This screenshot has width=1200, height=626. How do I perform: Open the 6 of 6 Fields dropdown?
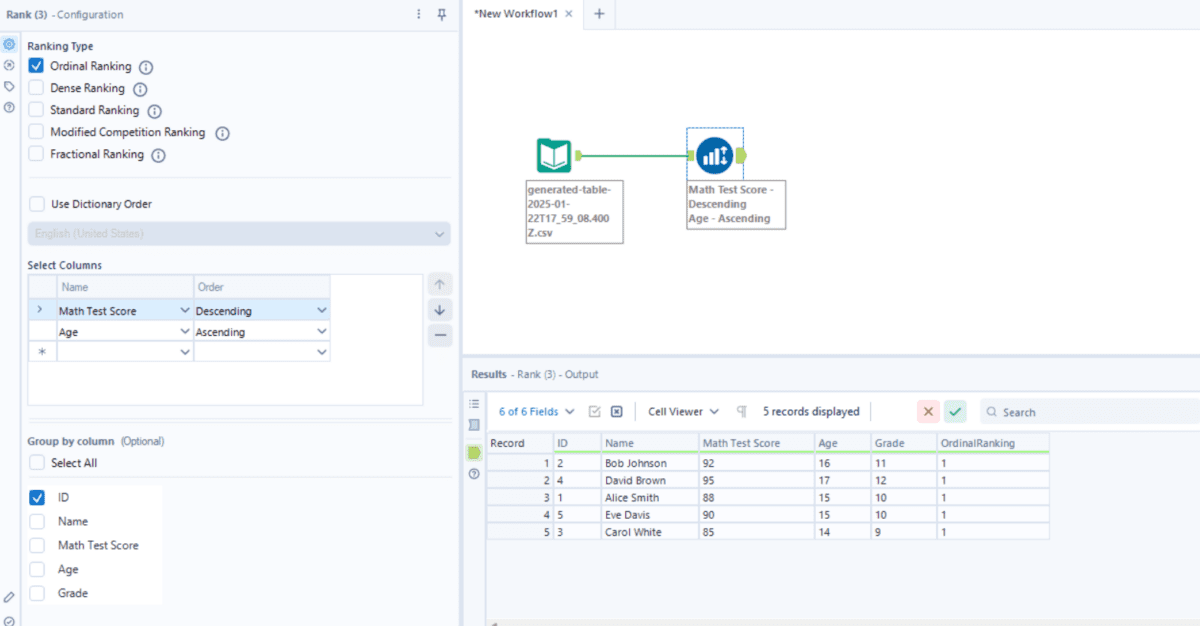[537, 411]
